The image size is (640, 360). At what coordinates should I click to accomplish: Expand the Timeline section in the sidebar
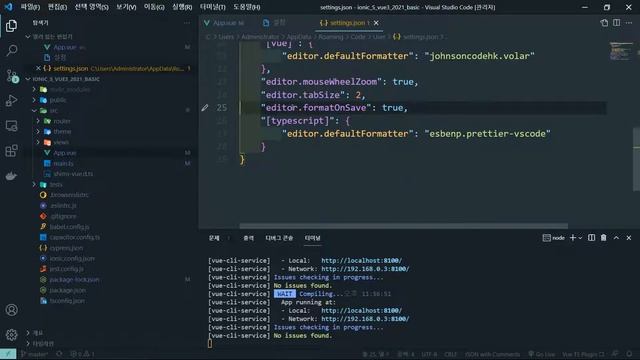click(x=40, y=343)
